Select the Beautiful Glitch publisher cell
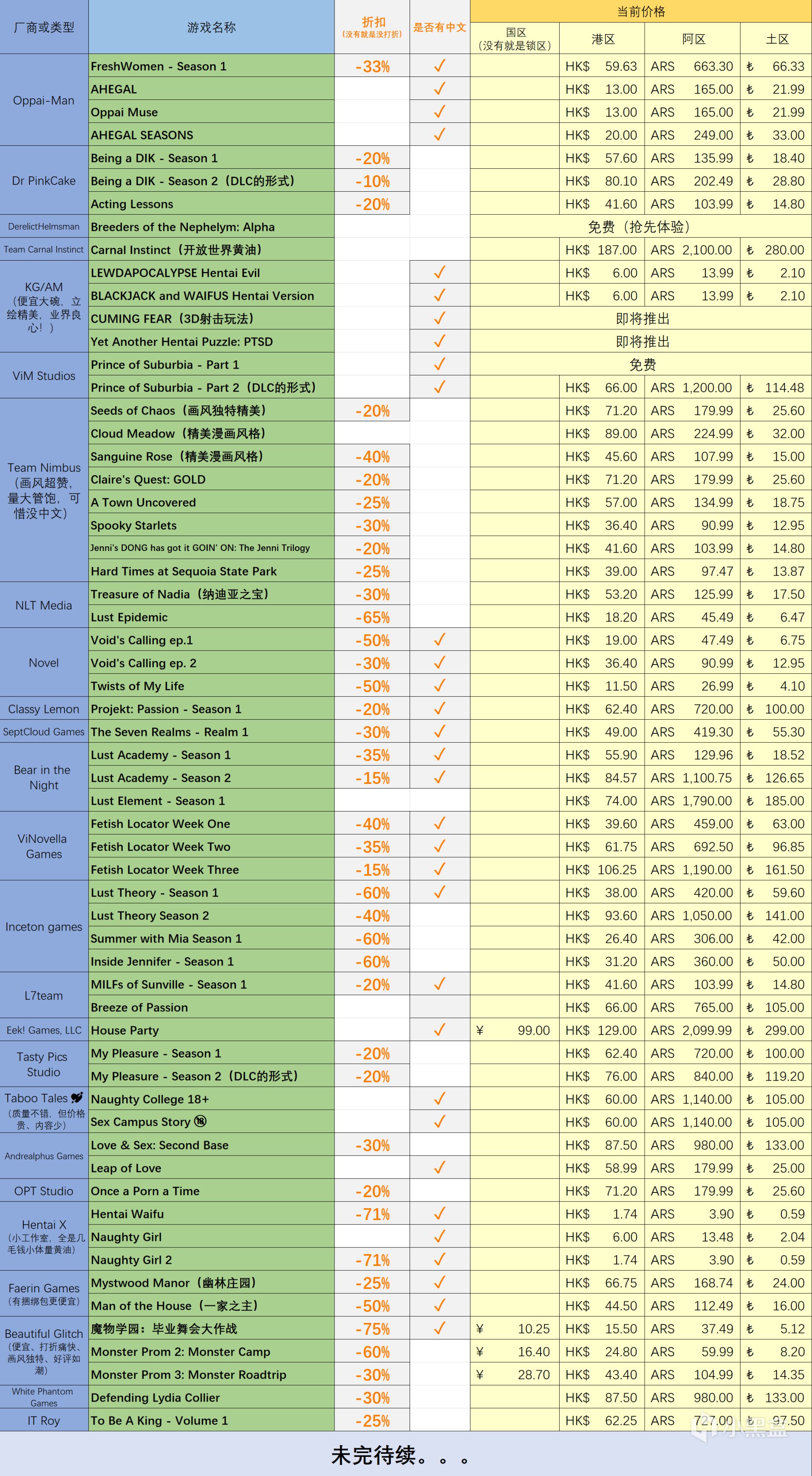Viewport: 812px width, 1476px height. [x=44, y=1351]
